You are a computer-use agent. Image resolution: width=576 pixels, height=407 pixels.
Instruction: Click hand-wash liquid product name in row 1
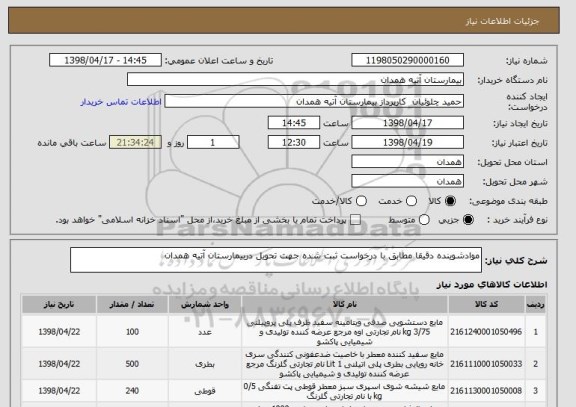click(345, 332)
